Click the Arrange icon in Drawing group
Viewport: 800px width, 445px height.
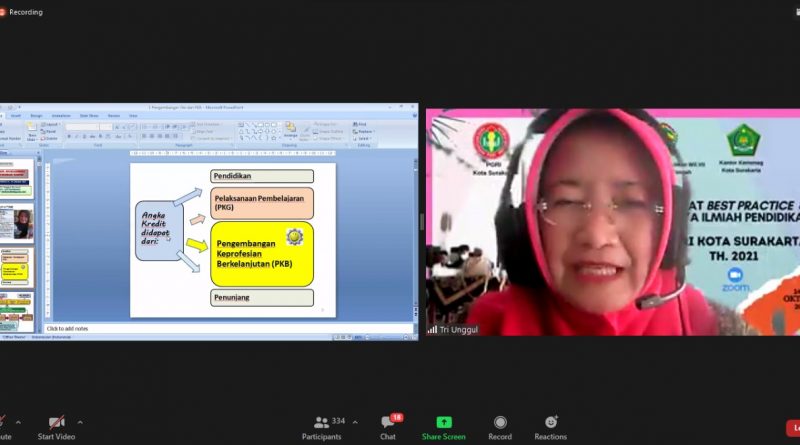(290, 130)
